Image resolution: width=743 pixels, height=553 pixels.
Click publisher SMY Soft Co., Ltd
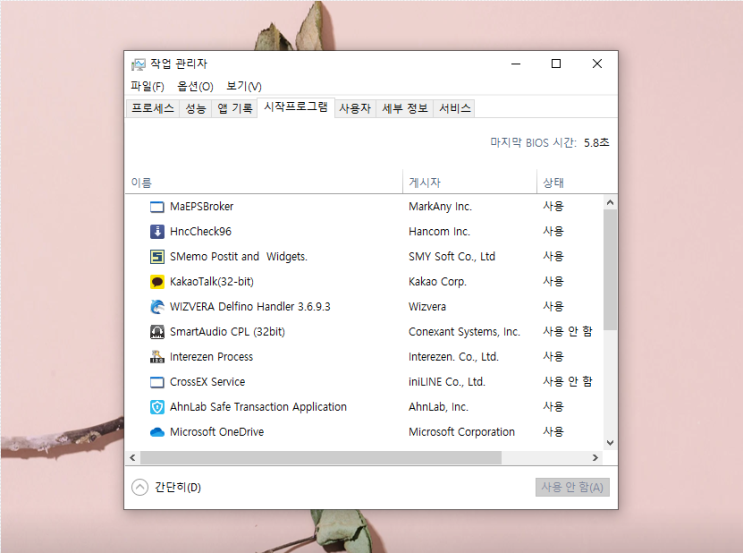(452, 257)
